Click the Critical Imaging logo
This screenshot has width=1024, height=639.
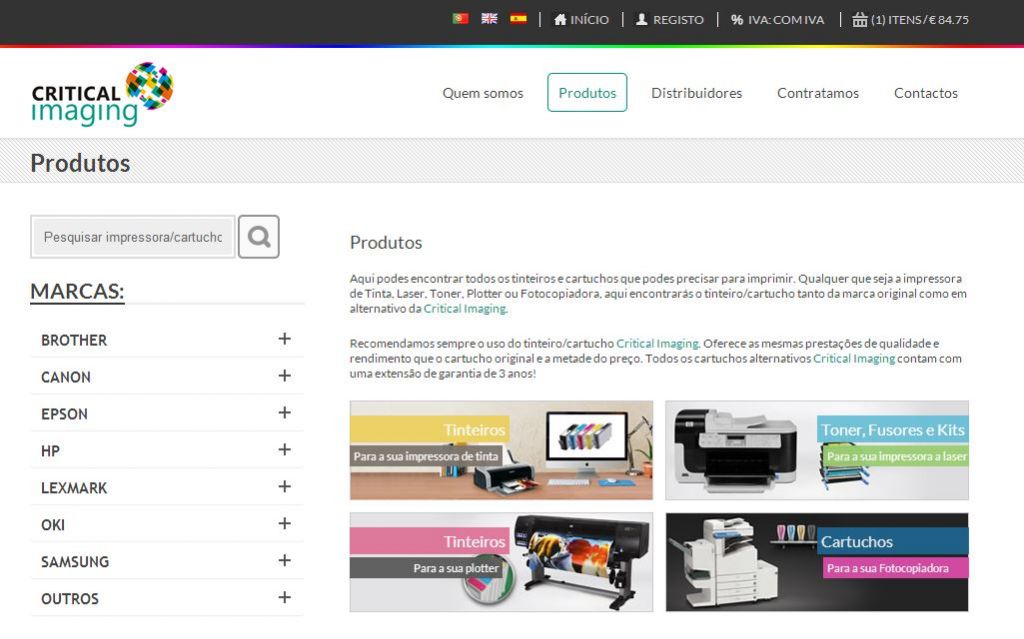tap(102, 94)
